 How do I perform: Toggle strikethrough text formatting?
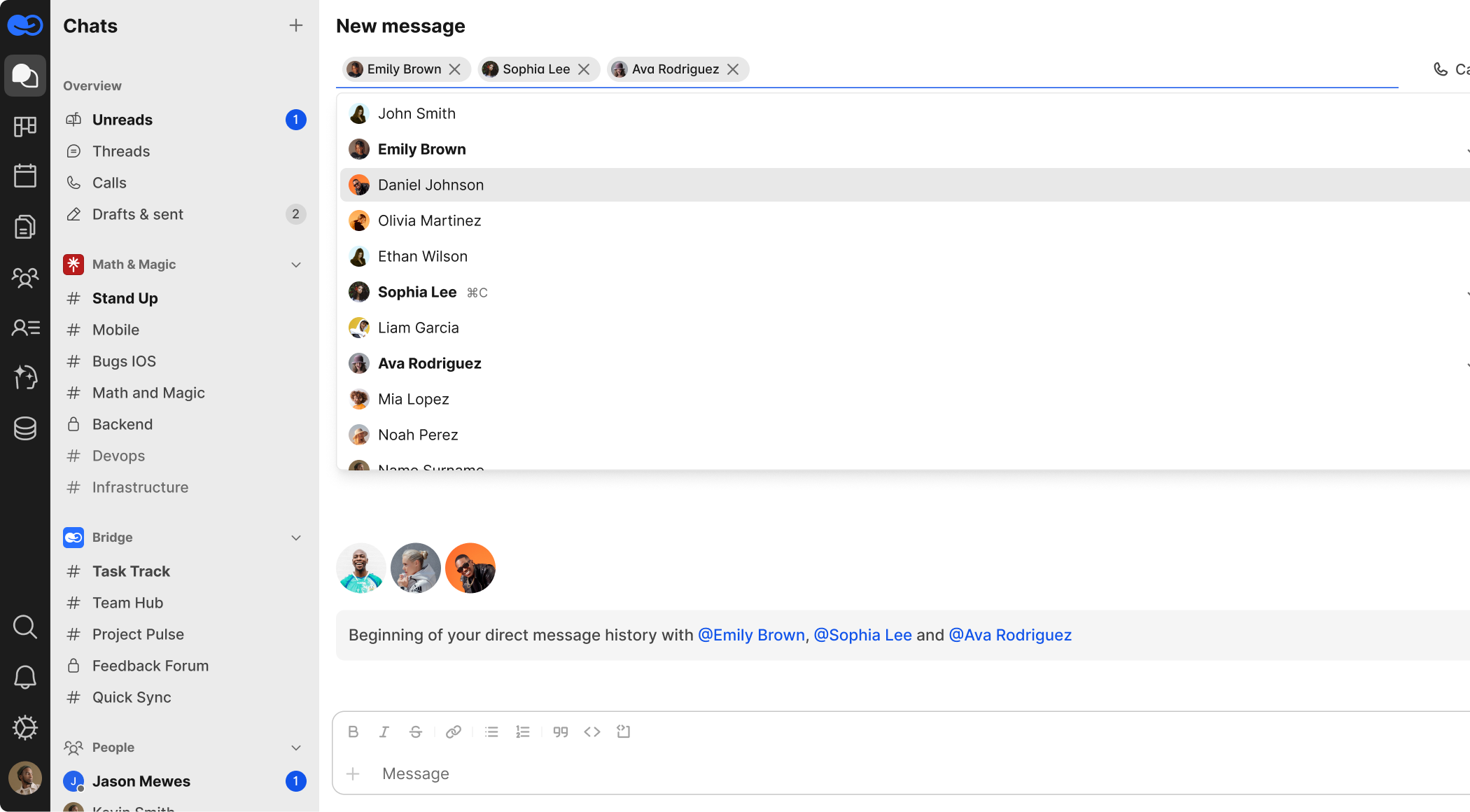tap(415, 731)
